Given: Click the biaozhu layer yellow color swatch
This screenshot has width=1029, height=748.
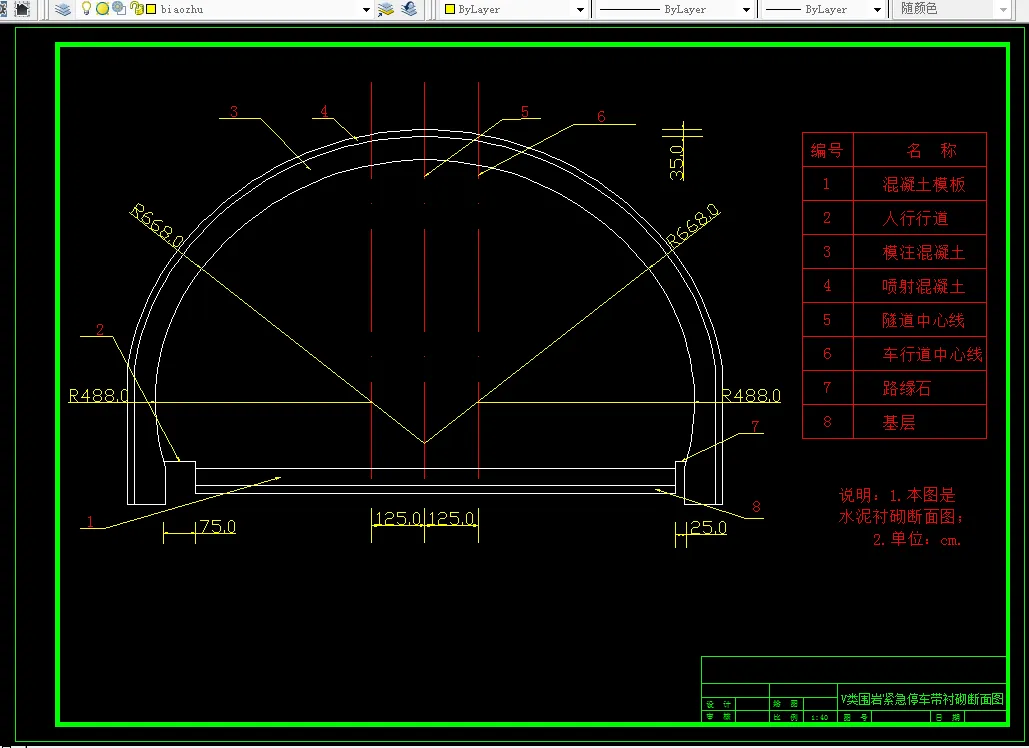Looking at the screenshot, I should (x=151, y=9).
